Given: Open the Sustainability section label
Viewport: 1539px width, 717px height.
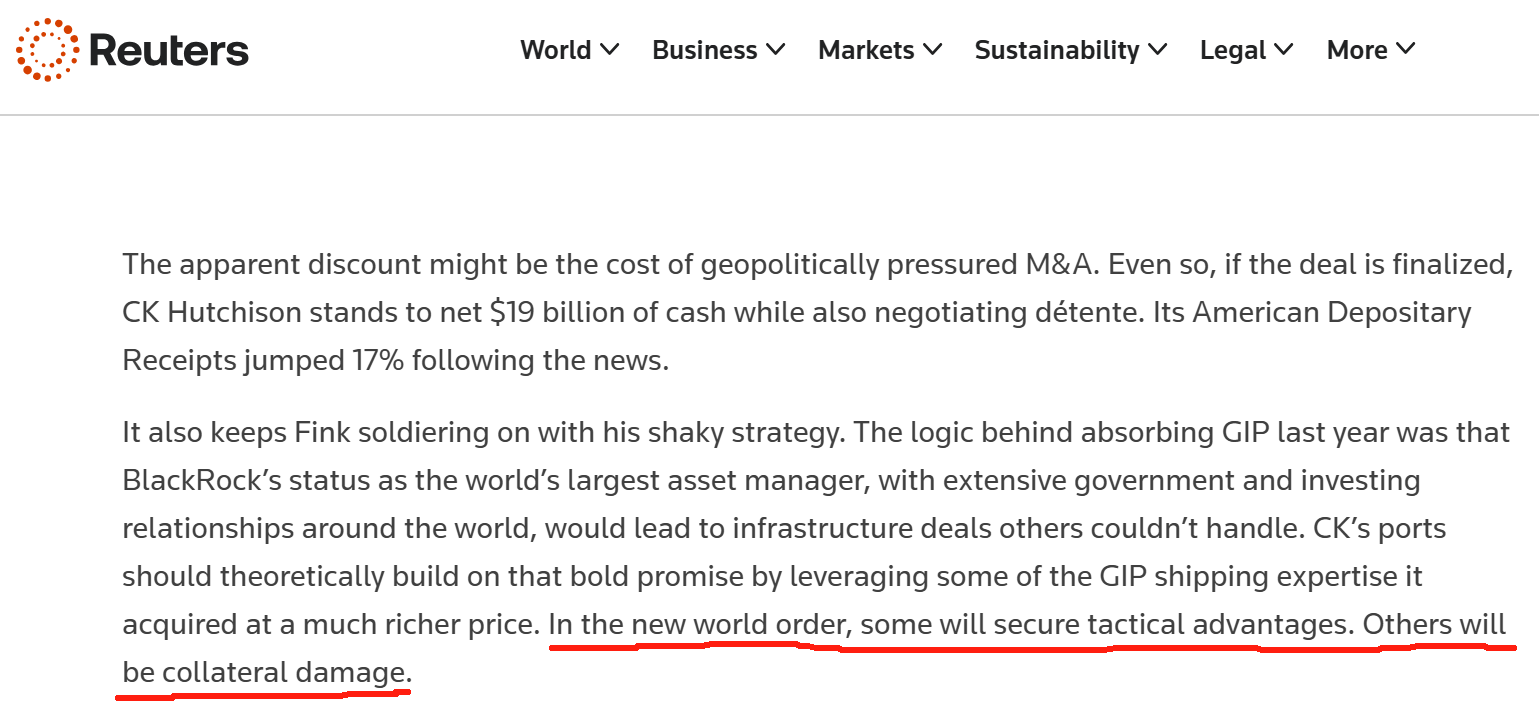Looking at the screenshot, I should [x=1057, y=50].
